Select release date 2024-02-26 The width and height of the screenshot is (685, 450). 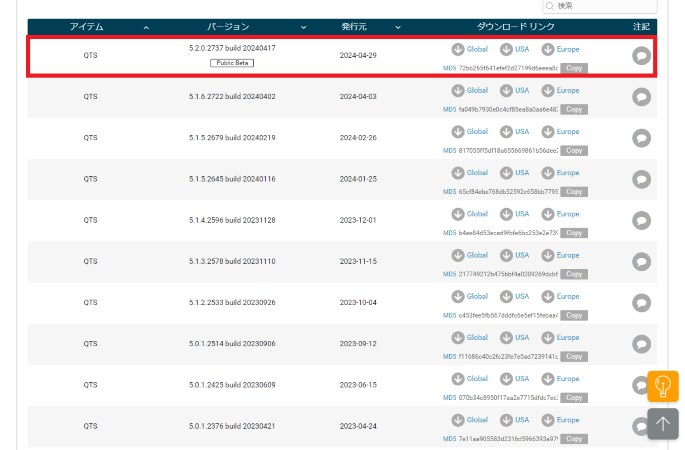pos(358,138)
